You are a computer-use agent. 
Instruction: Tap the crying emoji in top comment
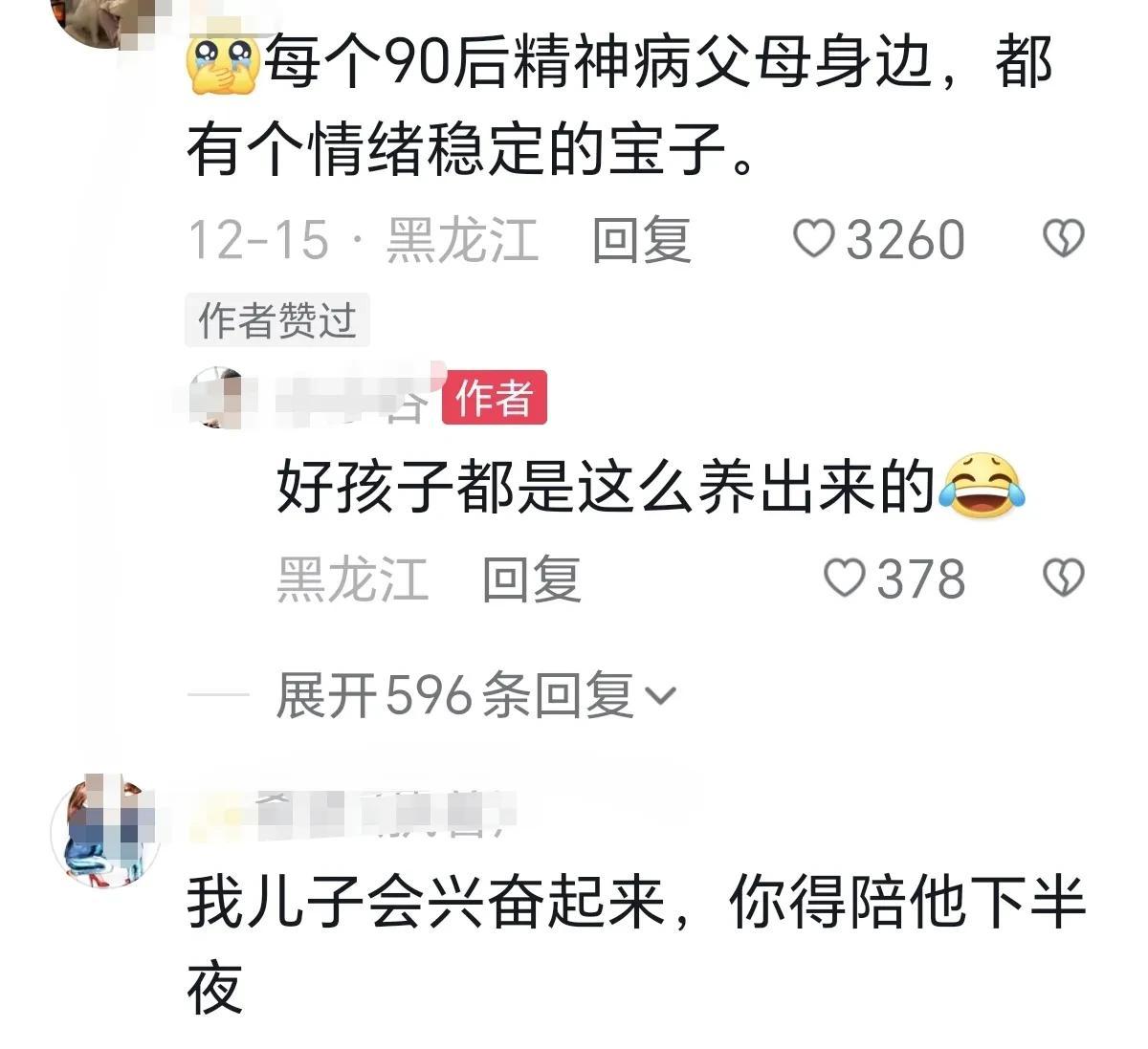225,65
